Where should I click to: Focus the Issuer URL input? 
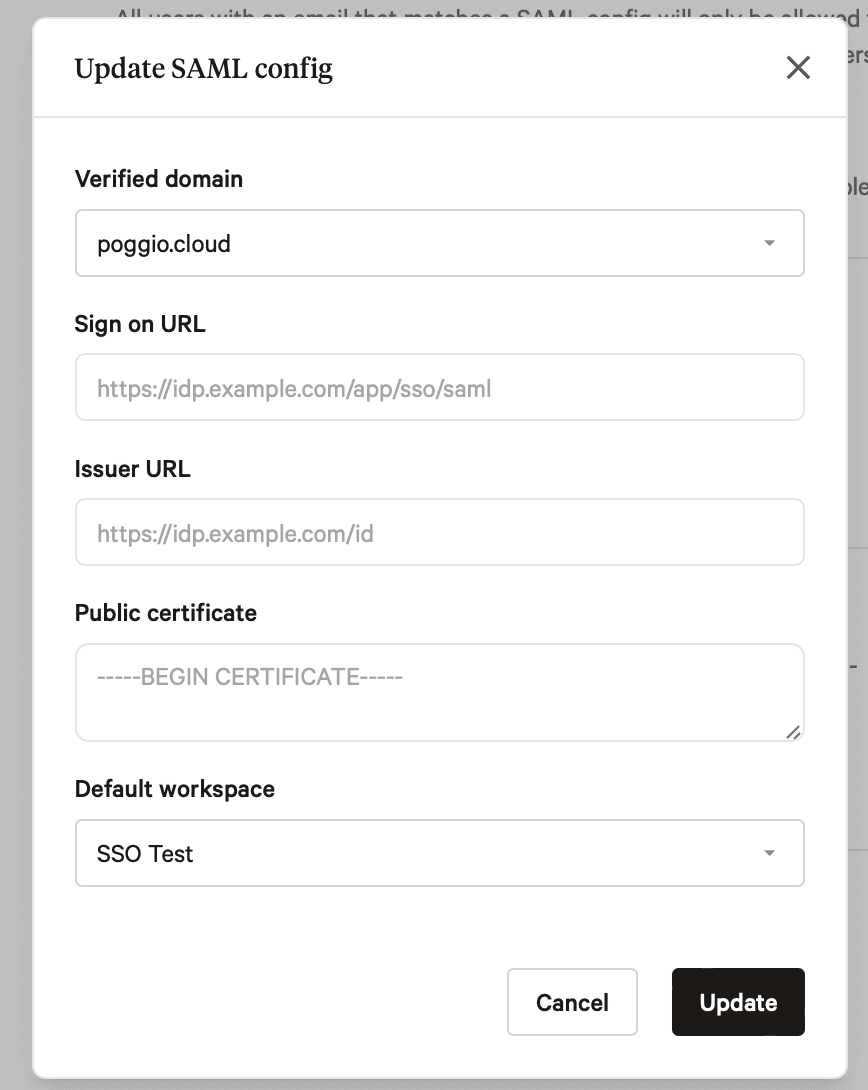(x=439, y=532)
